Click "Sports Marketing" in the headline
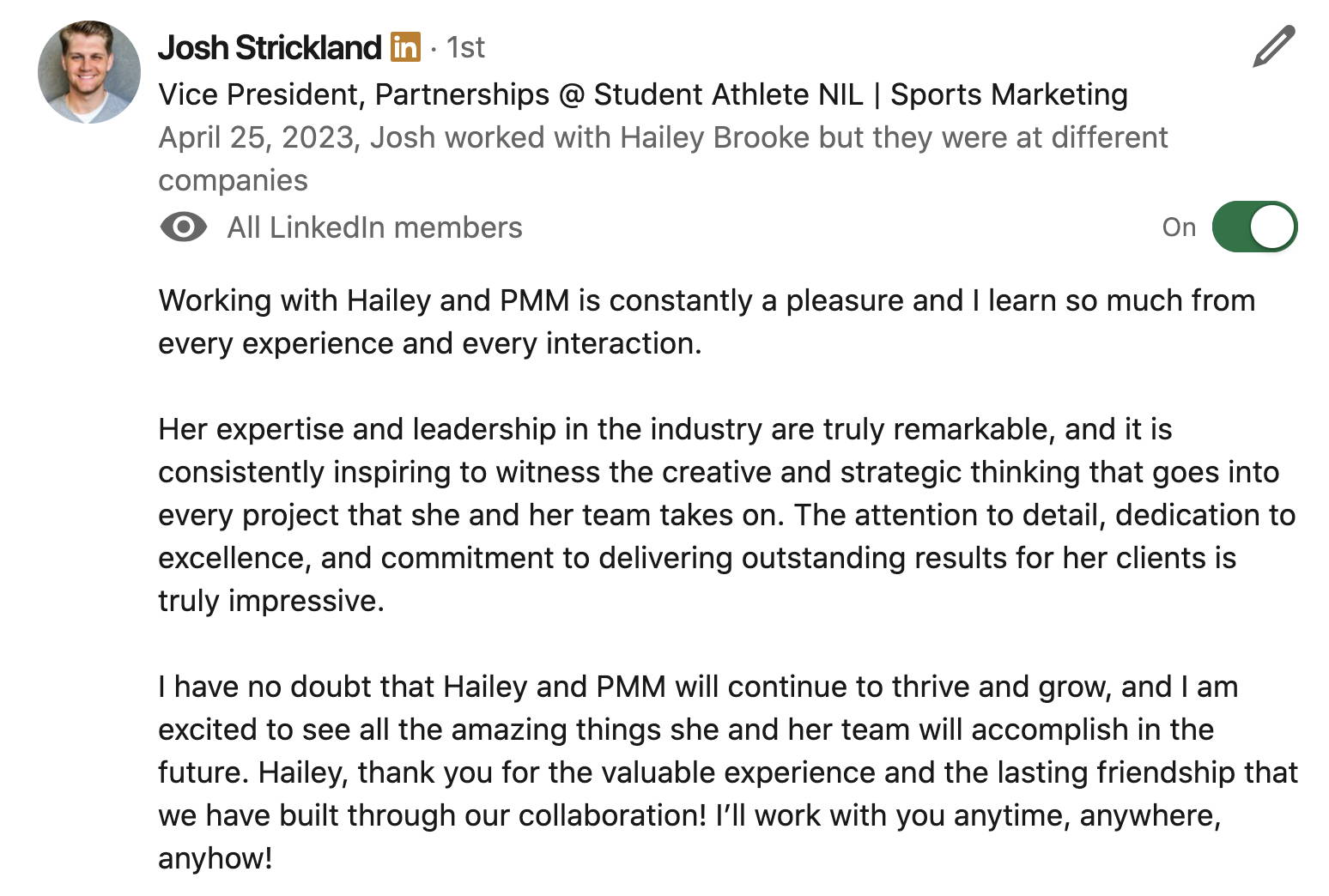Image resolution: width=1329 pixels, height=896 pixels. click(1009, 94)
